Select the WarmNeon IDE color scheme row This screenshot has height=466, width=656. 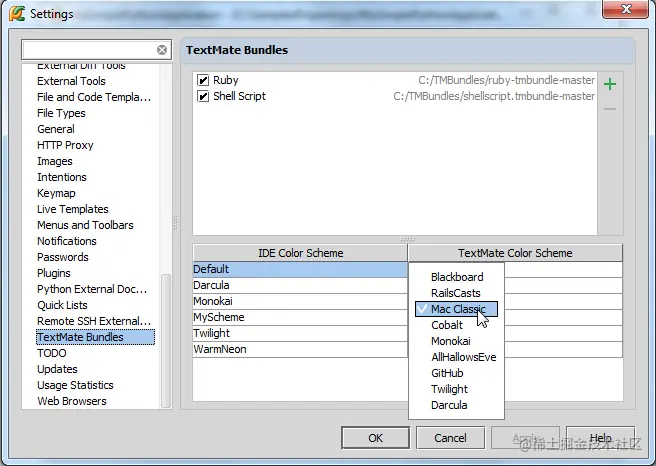[x=300, y=349]
